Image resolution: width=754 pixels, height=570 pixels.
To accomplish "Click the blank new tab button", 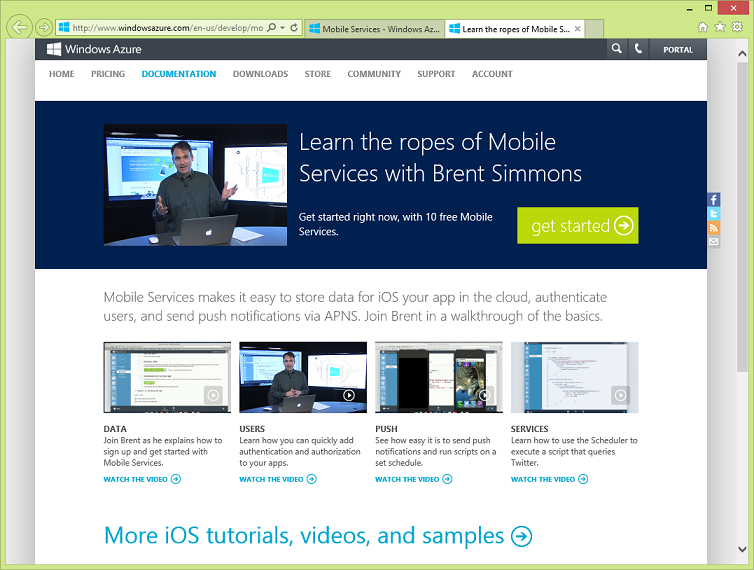I will [595, 29].
